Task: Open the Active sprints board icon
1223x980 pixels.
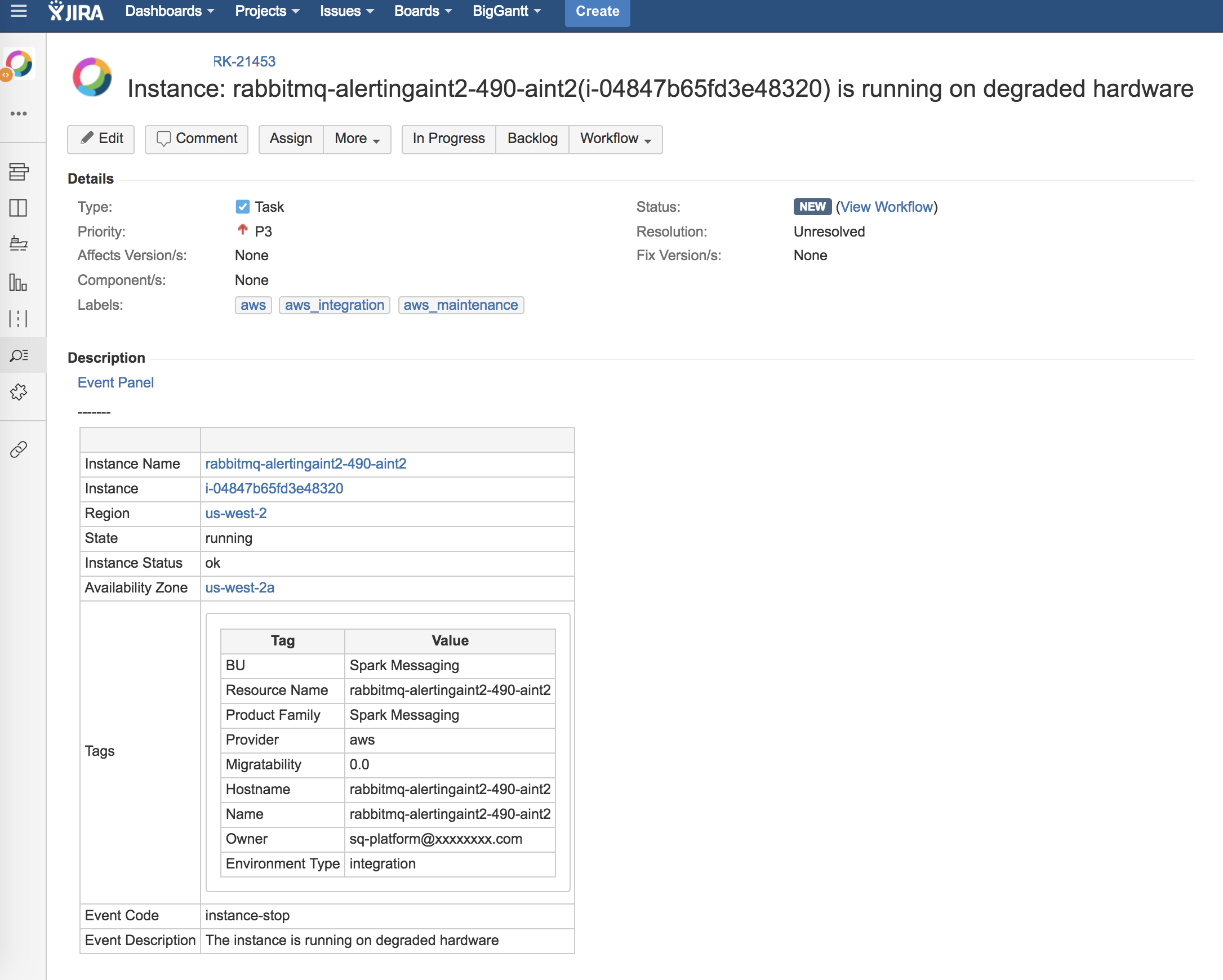Action: pos(19,208)
